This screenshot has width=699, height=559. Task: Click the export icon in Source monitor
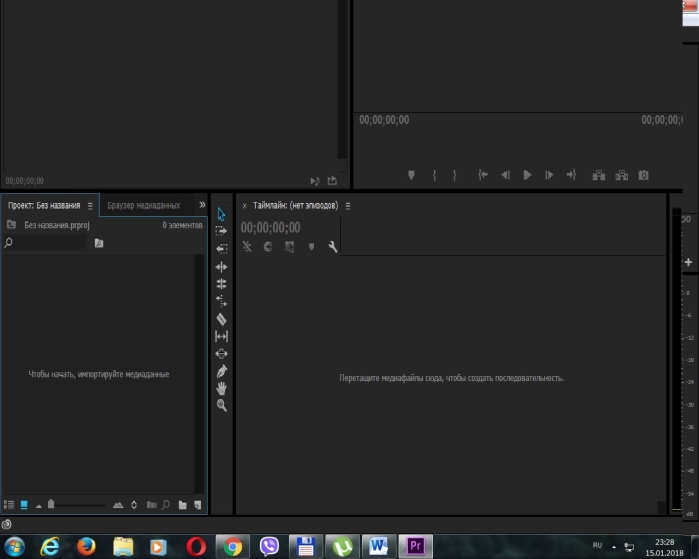click(332, 181)
